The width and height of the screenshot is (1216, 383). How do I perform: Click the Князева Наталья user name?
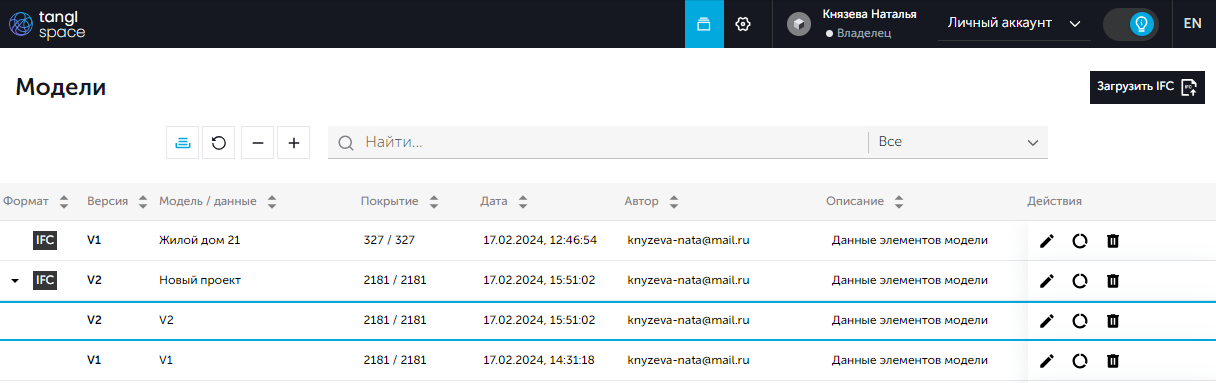(x=870, y=15)
